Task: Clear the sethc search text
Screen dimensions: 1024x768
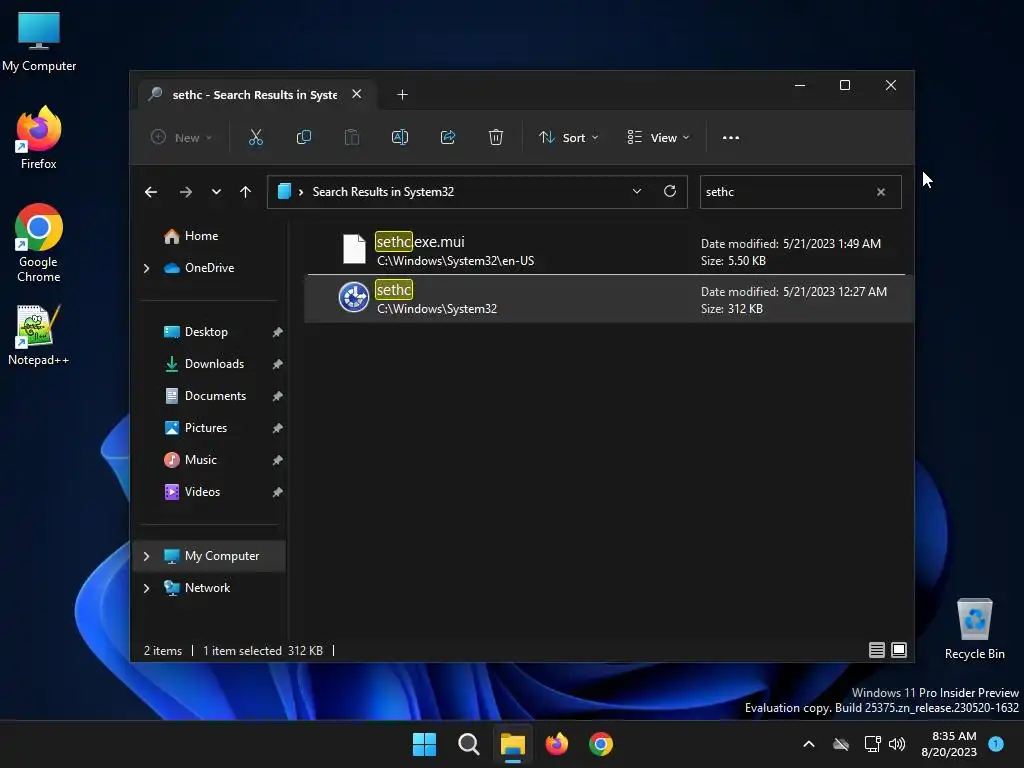Action: click(881, 192)
